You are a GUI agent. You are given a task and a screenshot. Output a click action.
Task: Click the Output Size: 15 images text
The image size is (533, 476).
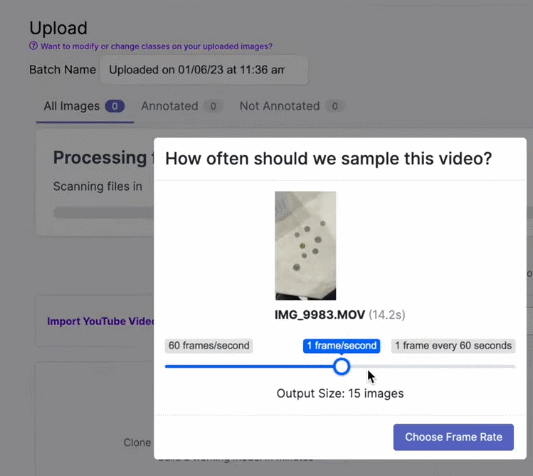click(x=340, y=393)
